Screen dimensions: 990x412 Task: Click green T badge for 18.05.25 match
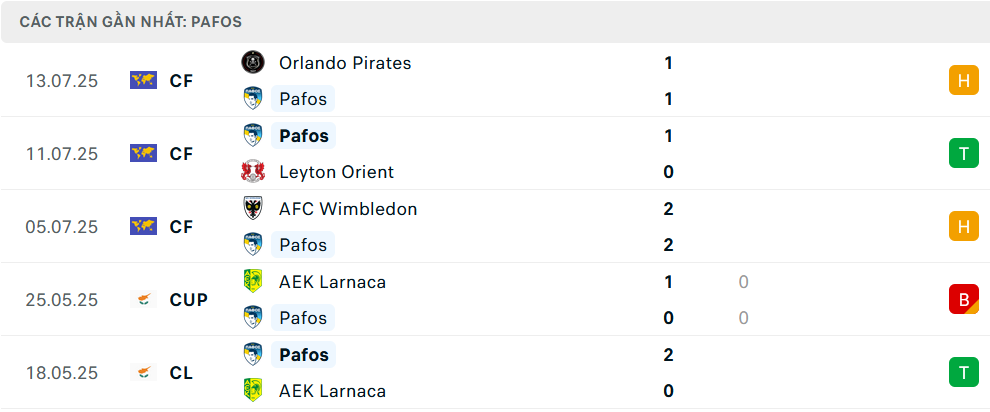click(x=963, y=372)
